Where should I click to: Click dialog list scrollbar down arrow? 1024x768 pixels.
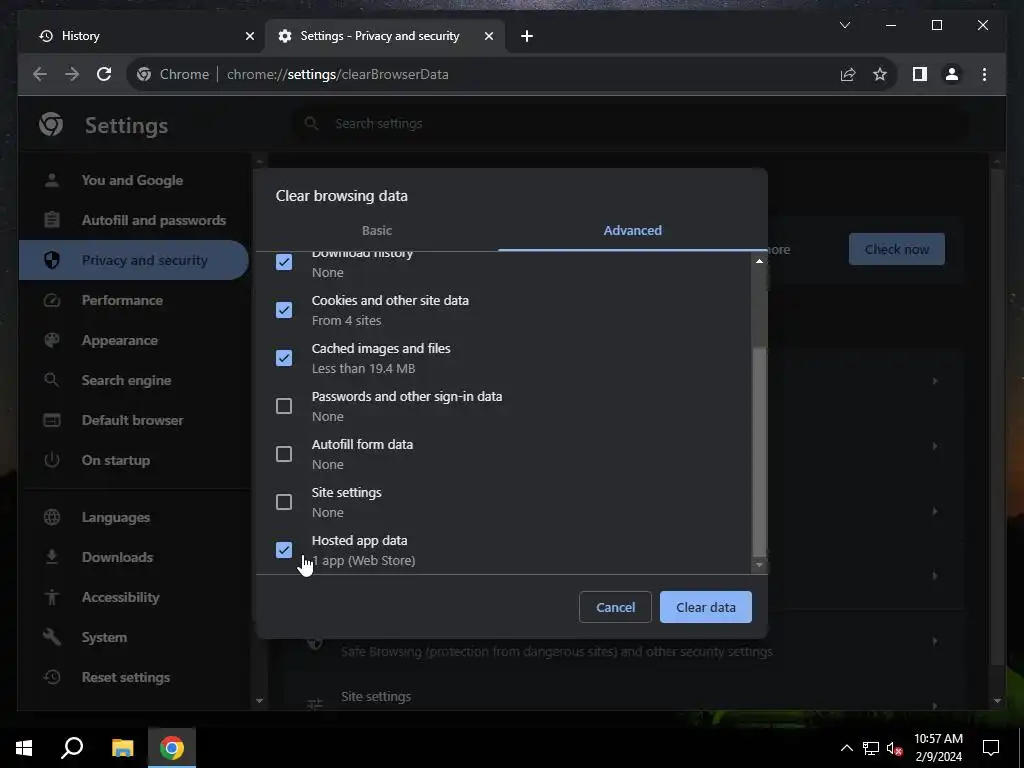click(759, 565)
